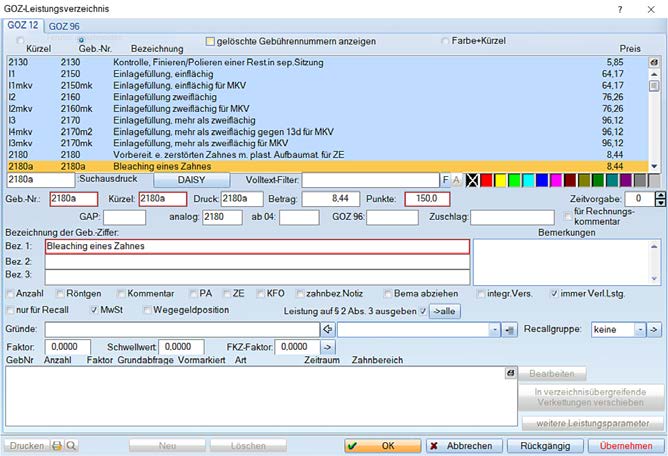This screenshot has height=456, width=668.
Task: Pick the red color swatch
Action: point(486,180)
